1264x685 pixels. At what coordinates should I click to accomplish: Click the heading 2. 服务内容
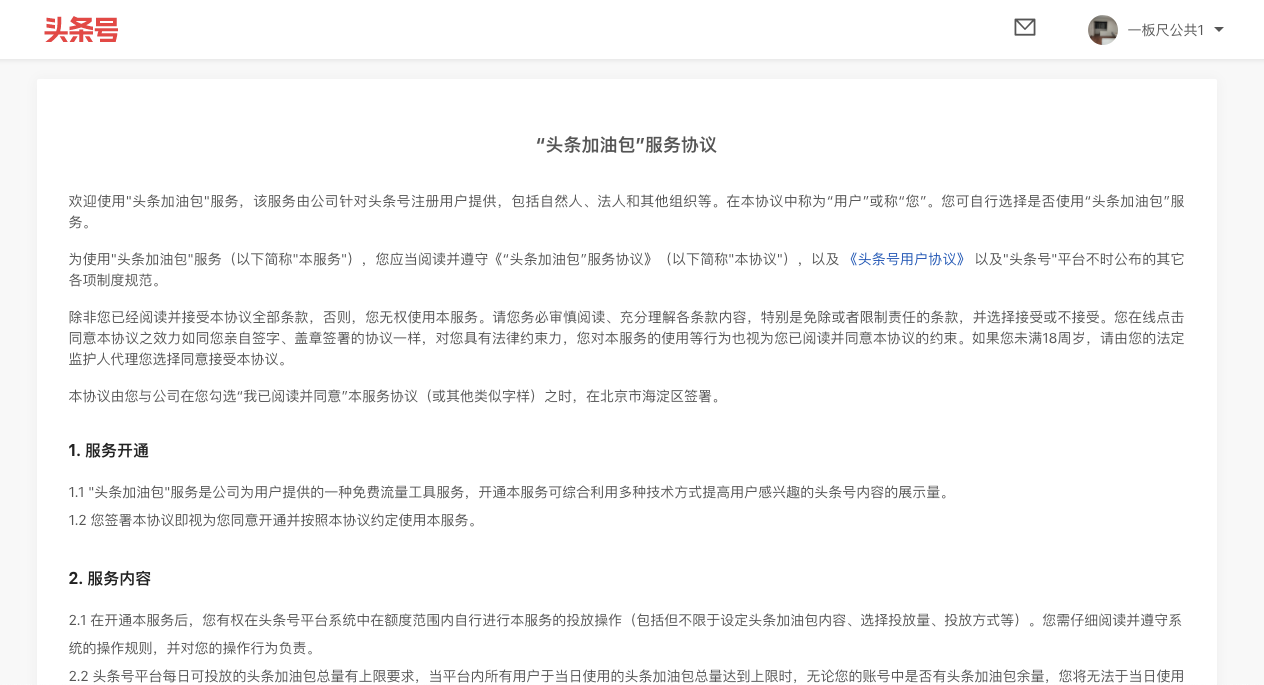(x=110, y=578)
